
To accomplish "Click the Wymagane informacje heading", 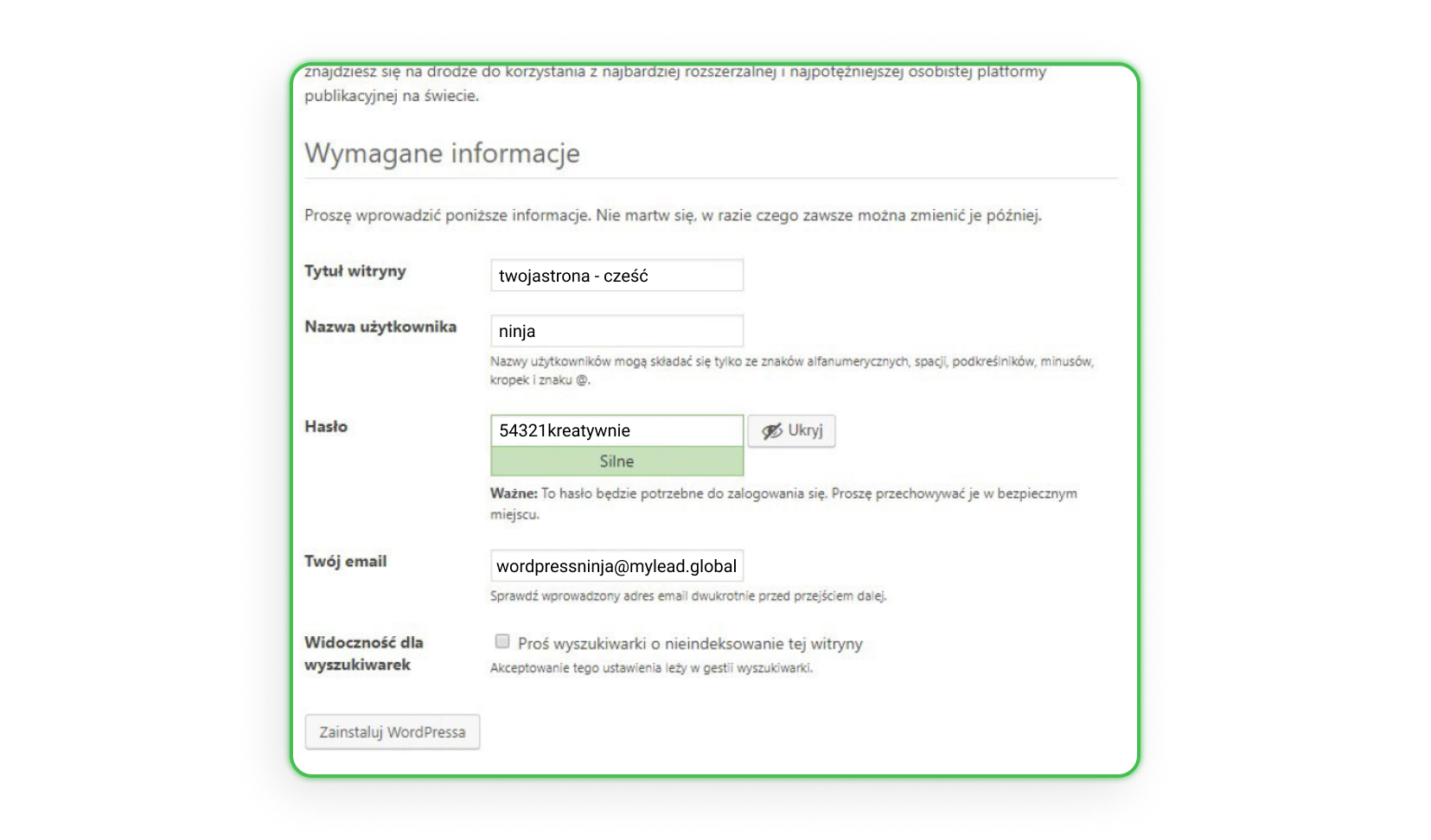I will (x=442, y=153).
